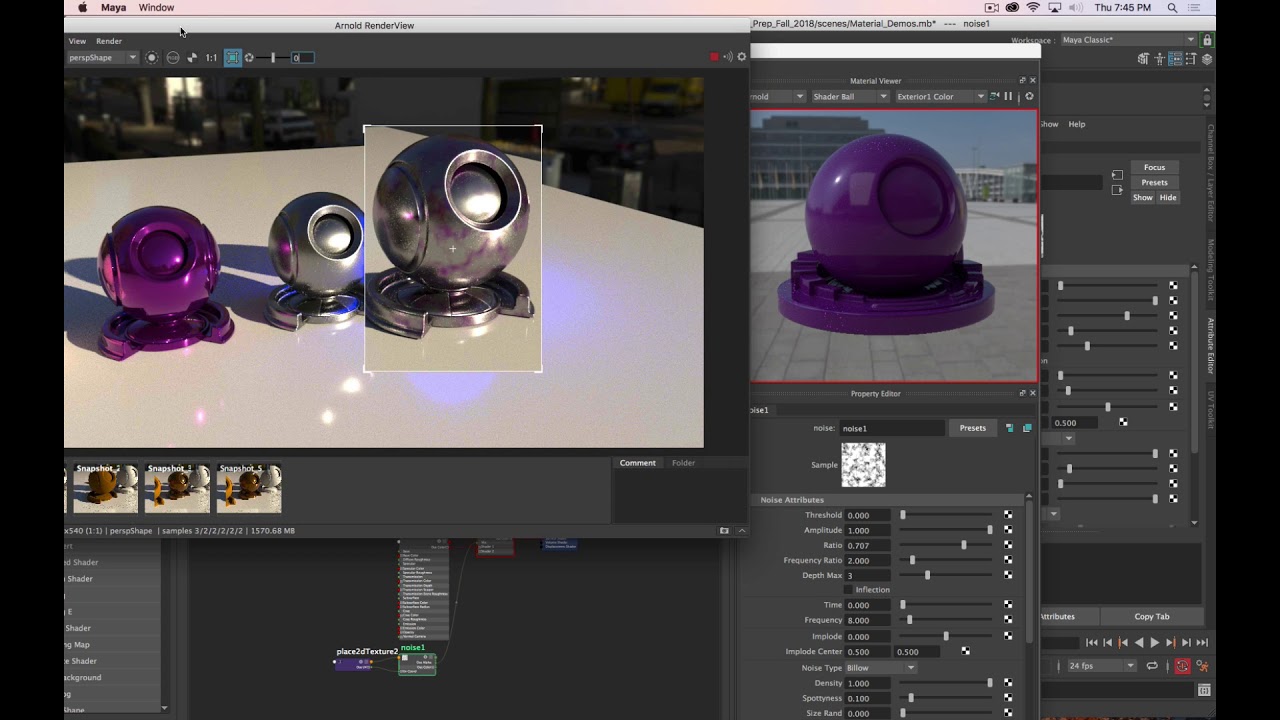This screenshot has height=720, width=1280.
Task: Switch to the Folder tab in RenderView
Action: [683, 463]
